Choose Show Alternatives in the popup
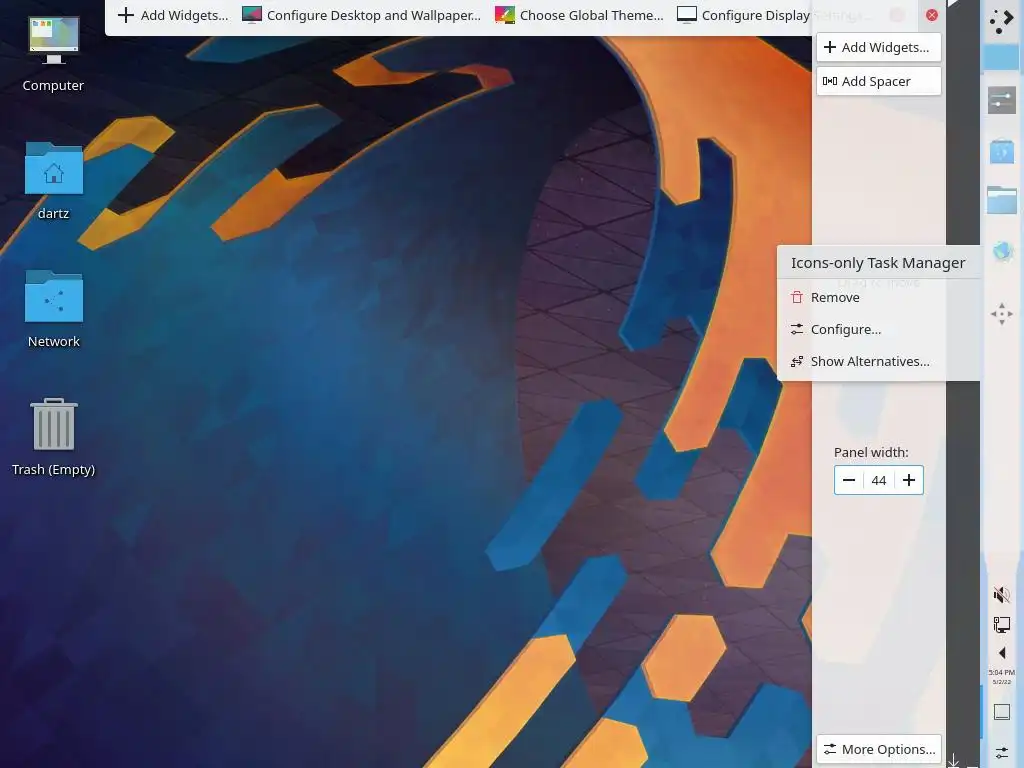The height and width of the screenshot is (768, 1024). coord(878,361)
